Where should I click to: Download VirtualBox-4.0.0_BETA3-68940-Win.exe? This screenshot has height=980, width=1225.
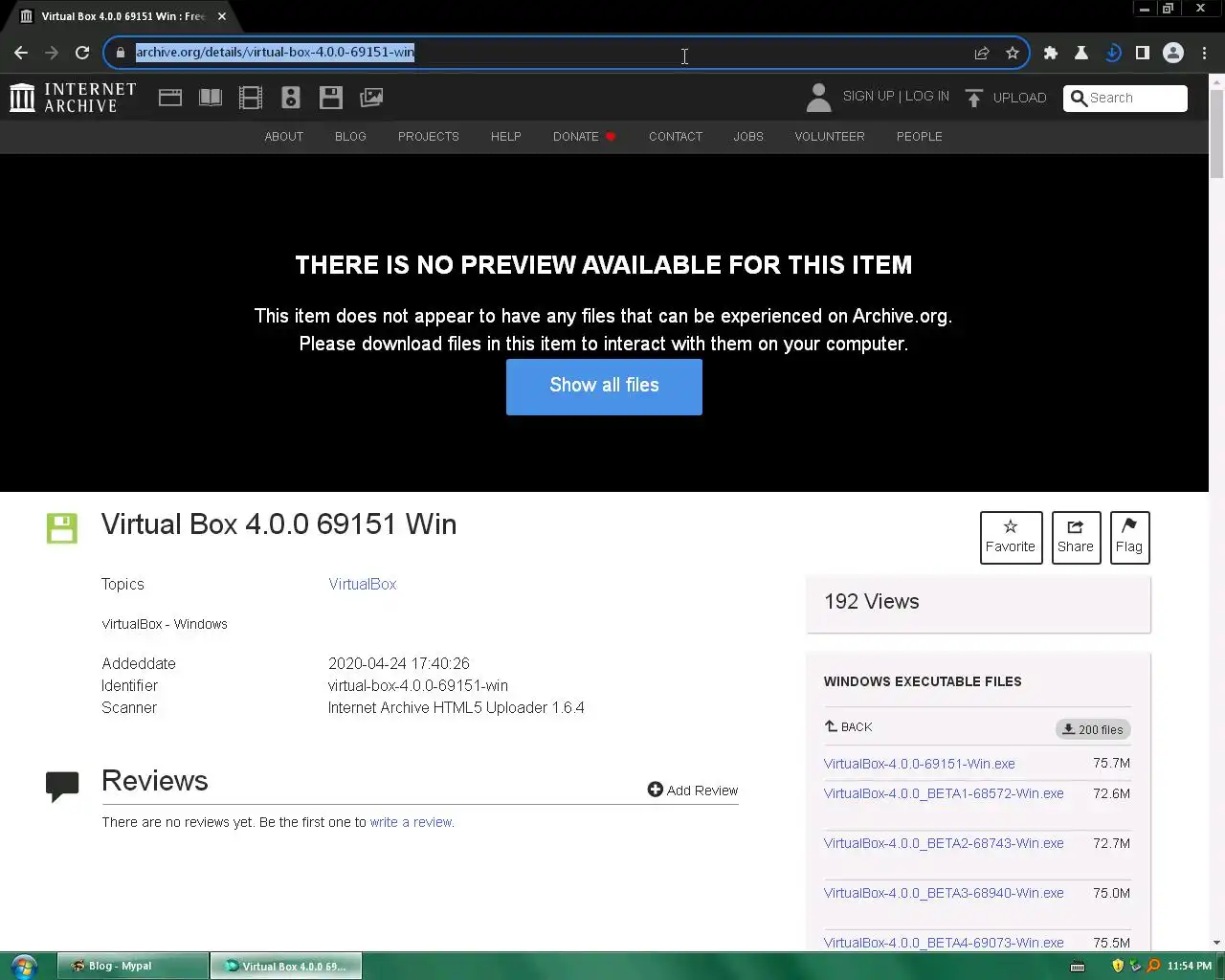944,893
